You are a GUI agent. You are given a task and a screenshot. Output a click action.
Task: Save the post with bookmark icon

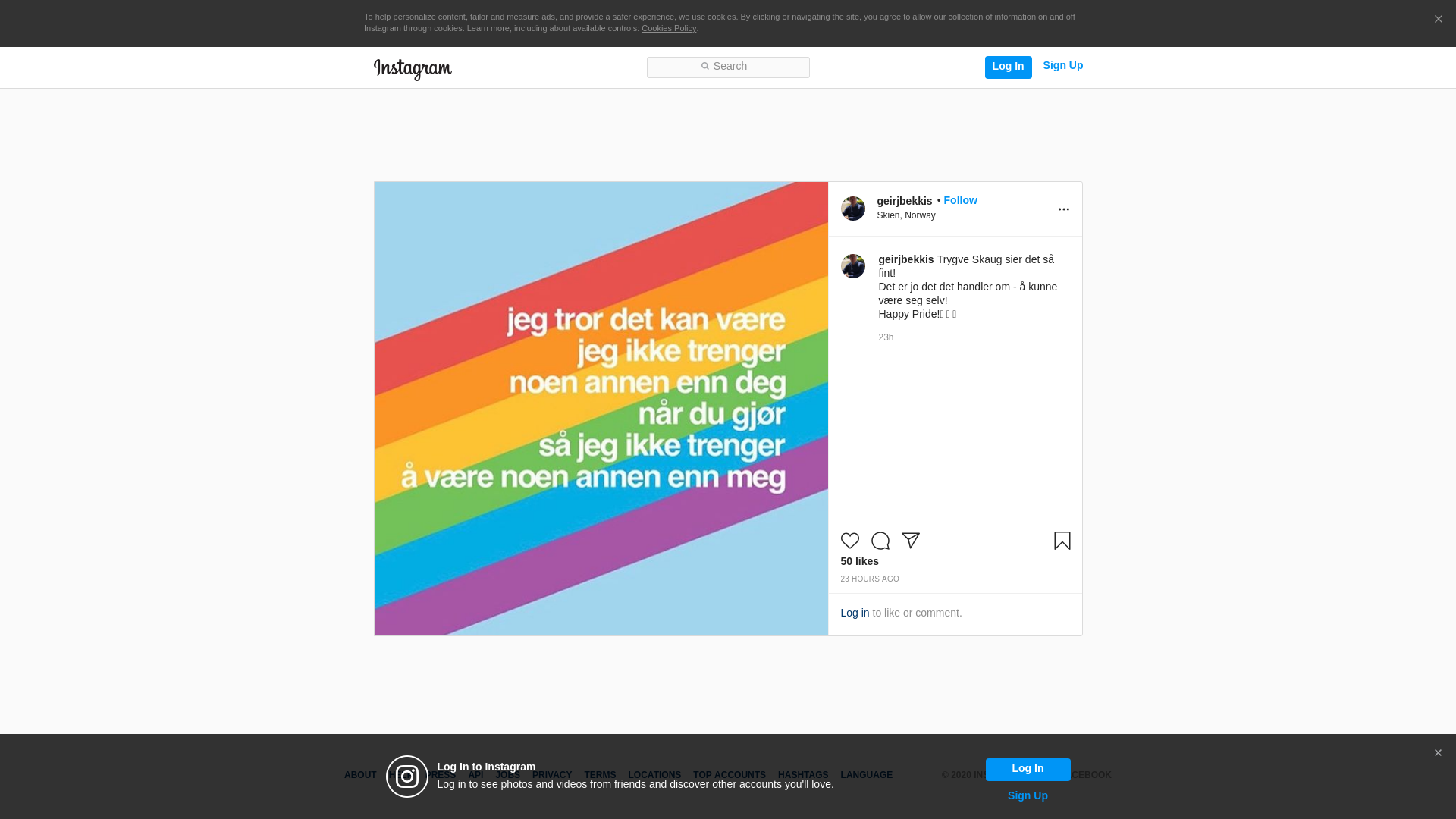(x=1062, y=541)
